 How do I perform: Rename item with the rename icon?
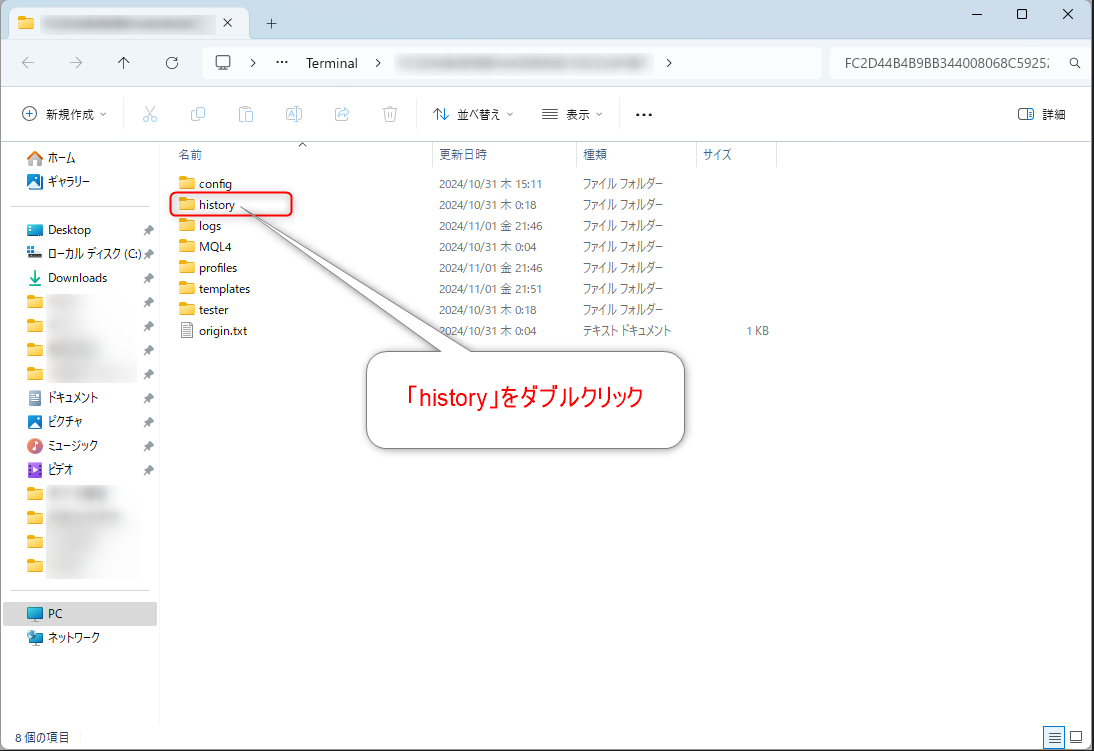click(293, 113)
